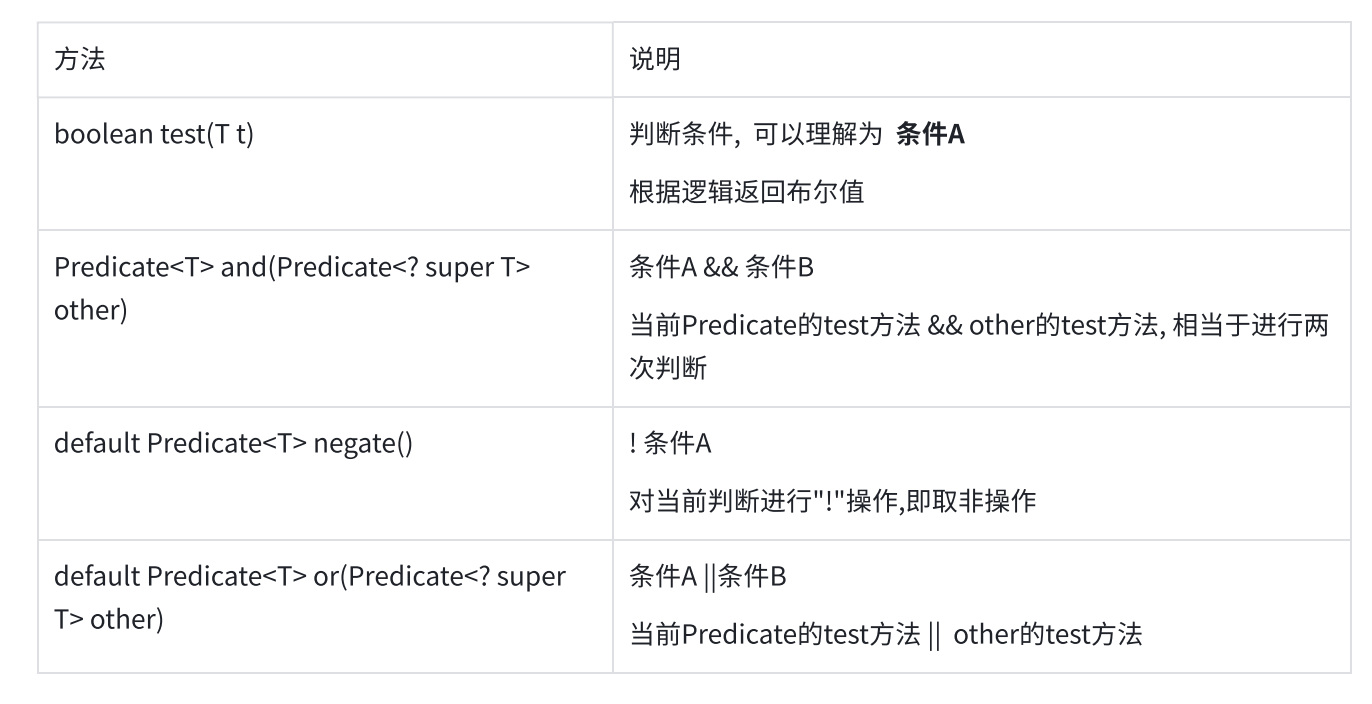Click the 即取非操作 description line

click(x=832, y=502)
